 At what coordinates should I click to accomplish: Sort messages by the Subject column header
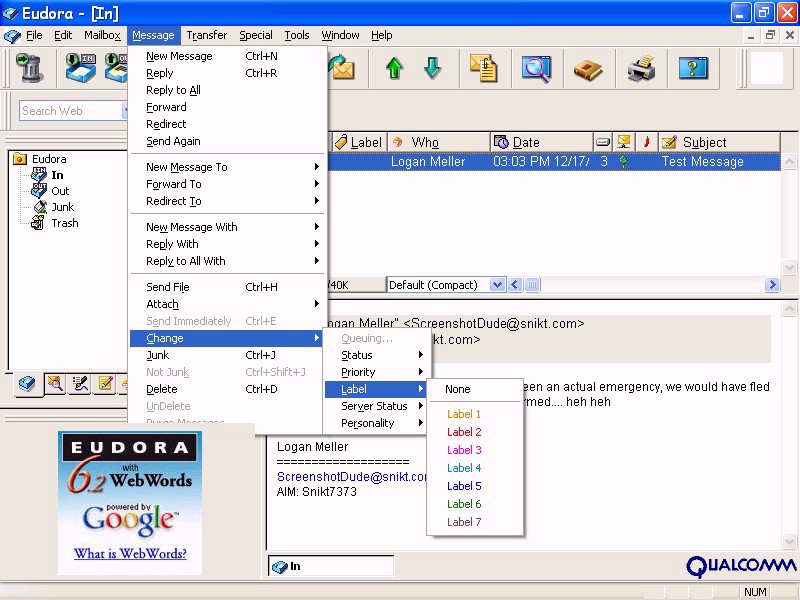719,142
